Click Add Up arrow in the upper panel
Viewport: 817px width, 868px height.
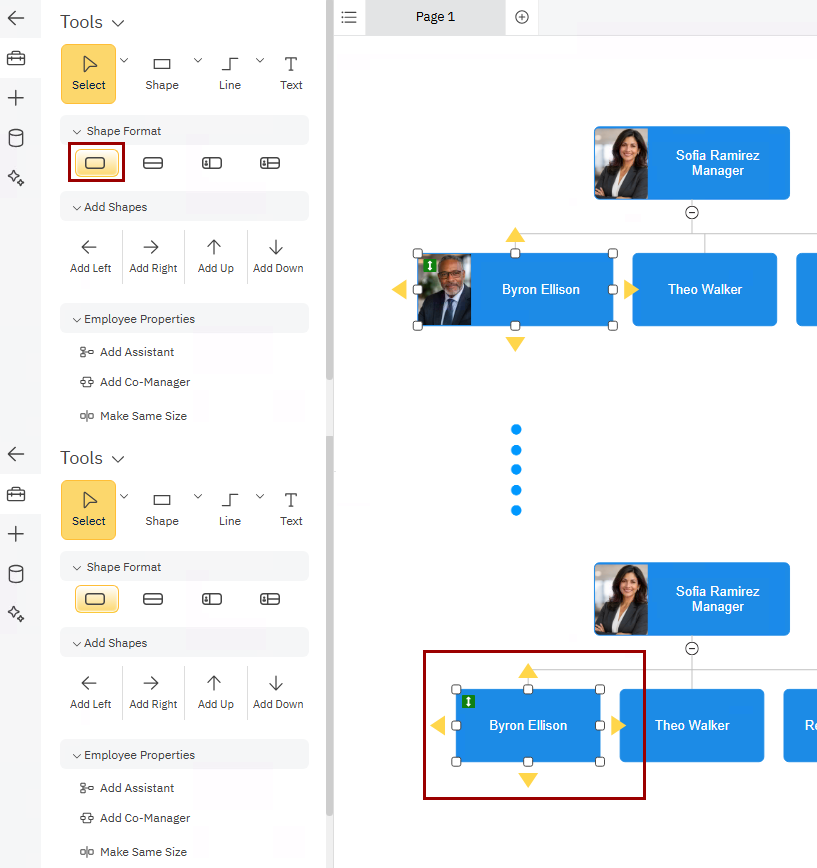click(215, 255)
